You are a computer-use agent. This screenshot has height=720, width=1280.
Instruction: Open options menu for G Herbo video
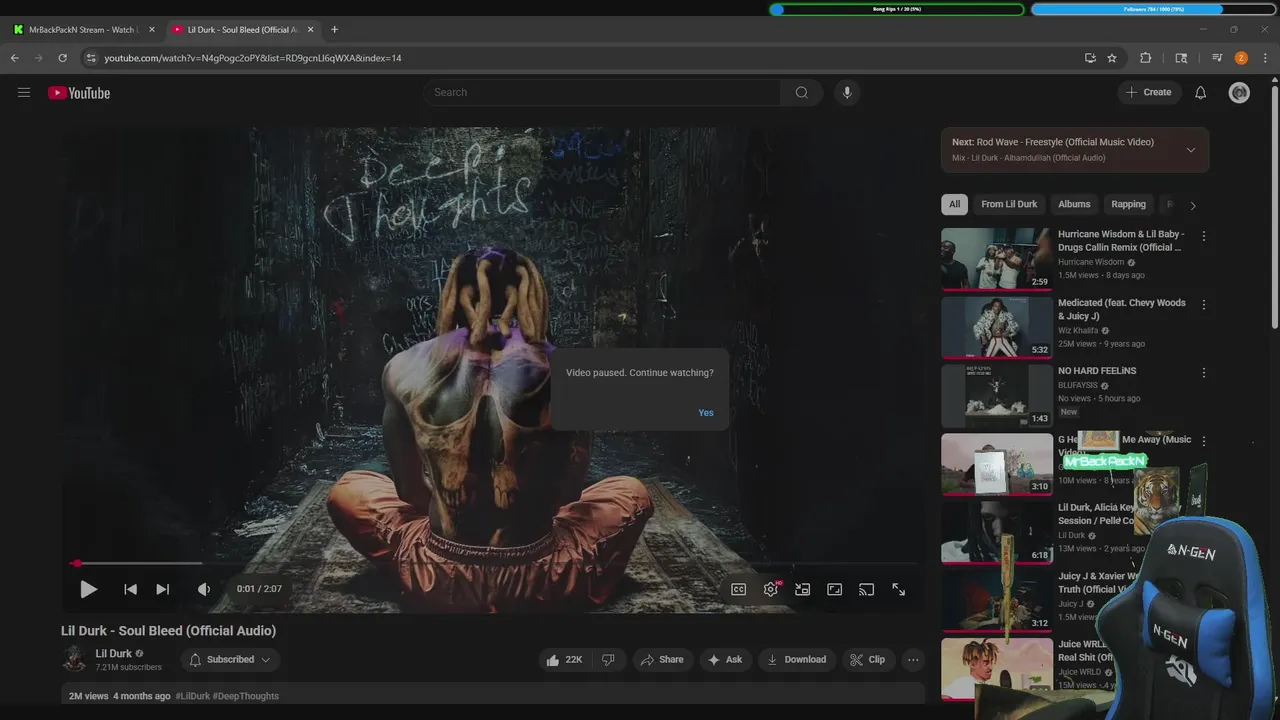tap(1203, 441)
